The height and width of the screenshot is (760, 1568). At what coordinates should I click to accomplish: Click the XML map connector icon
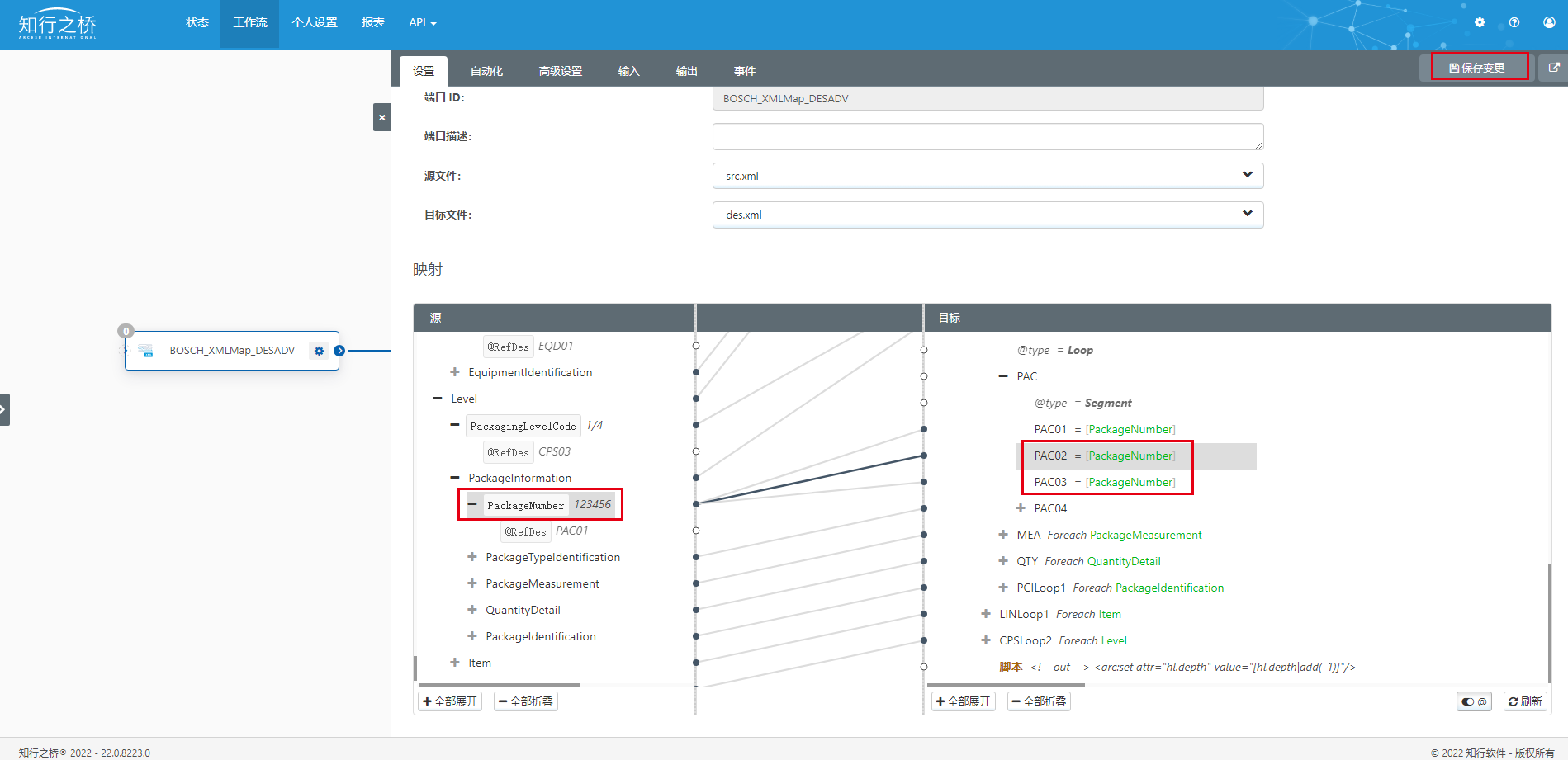click(146, 351)
